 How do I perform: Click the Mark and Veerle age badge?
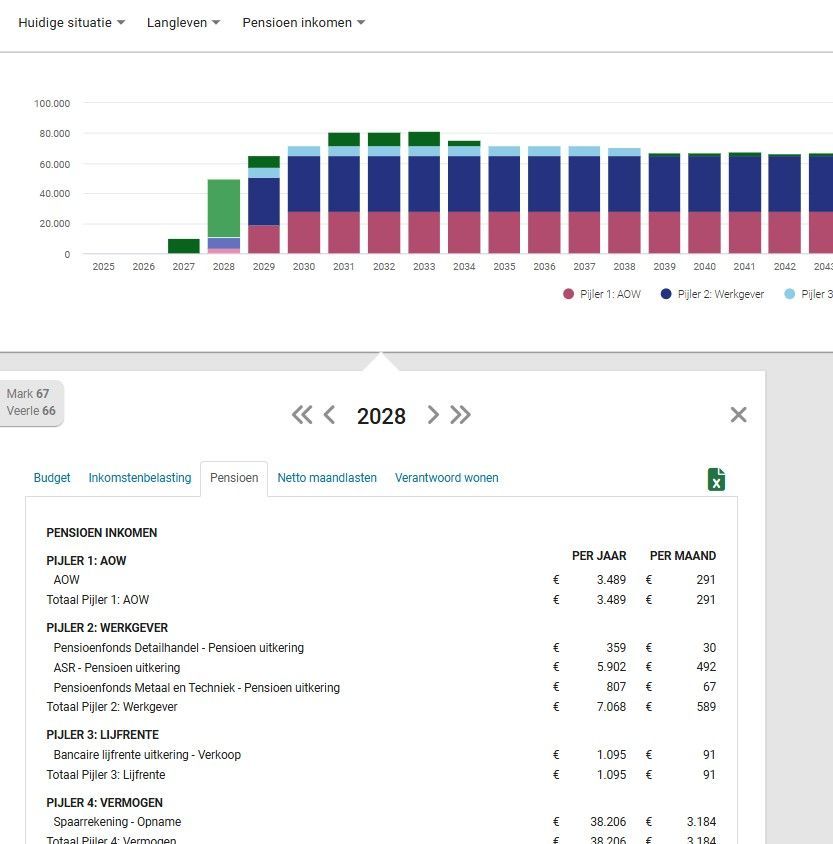[31, 402]
